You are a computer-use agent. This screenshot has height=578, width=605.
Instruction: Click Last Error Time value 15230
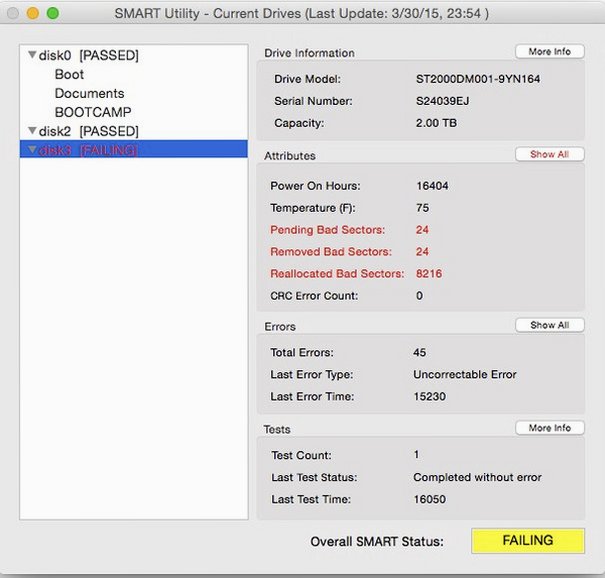[x=429, y=396]
